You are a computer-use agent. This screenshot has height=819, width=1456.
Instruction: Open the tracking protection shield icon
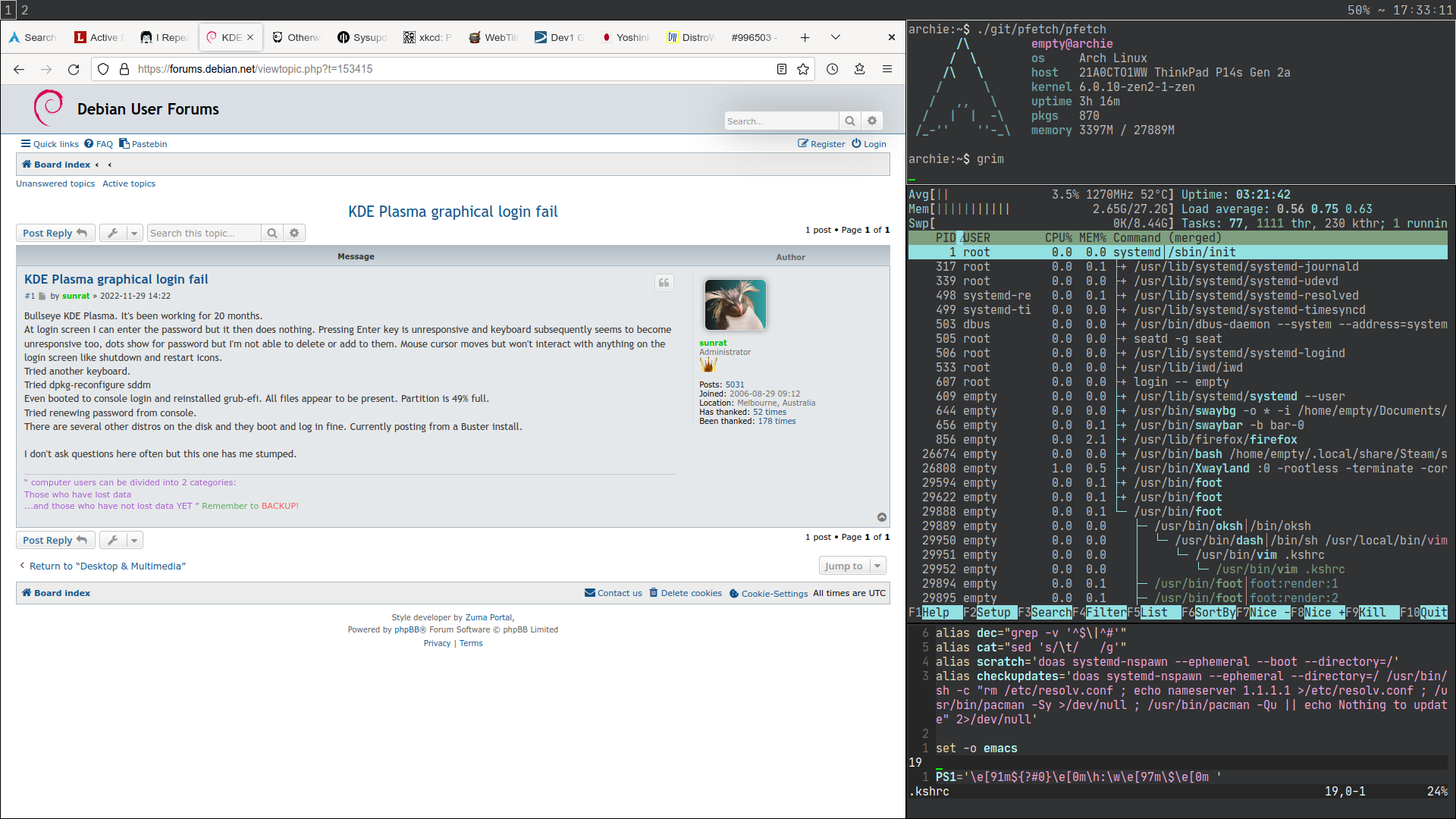(104, 69)
